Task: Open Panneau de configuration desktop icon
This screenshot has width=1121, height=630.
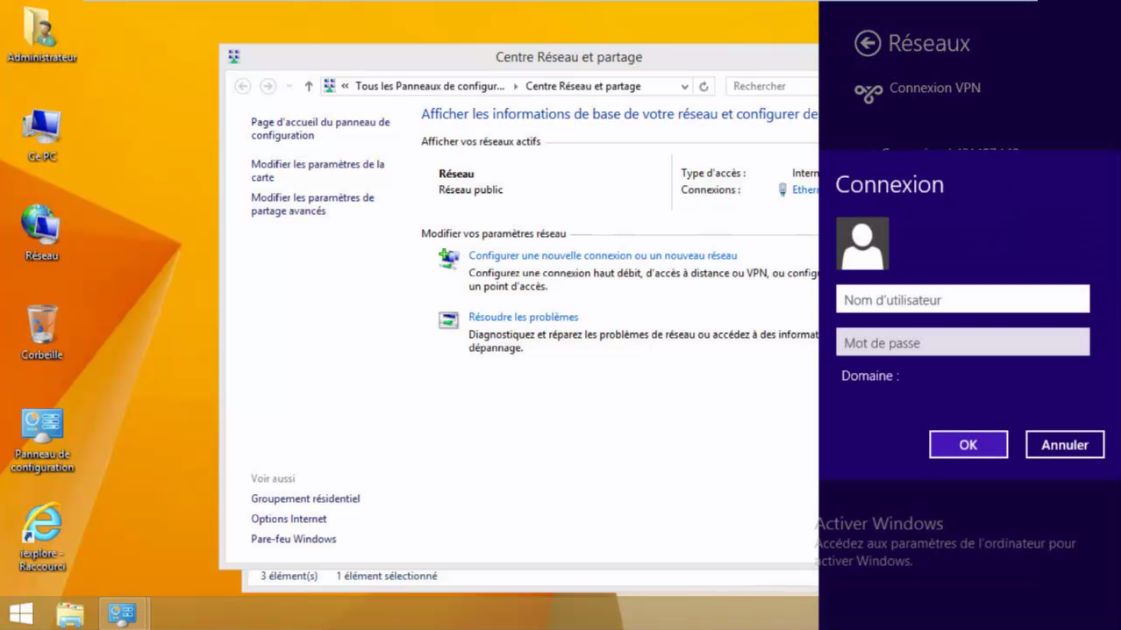Action: 42,440
